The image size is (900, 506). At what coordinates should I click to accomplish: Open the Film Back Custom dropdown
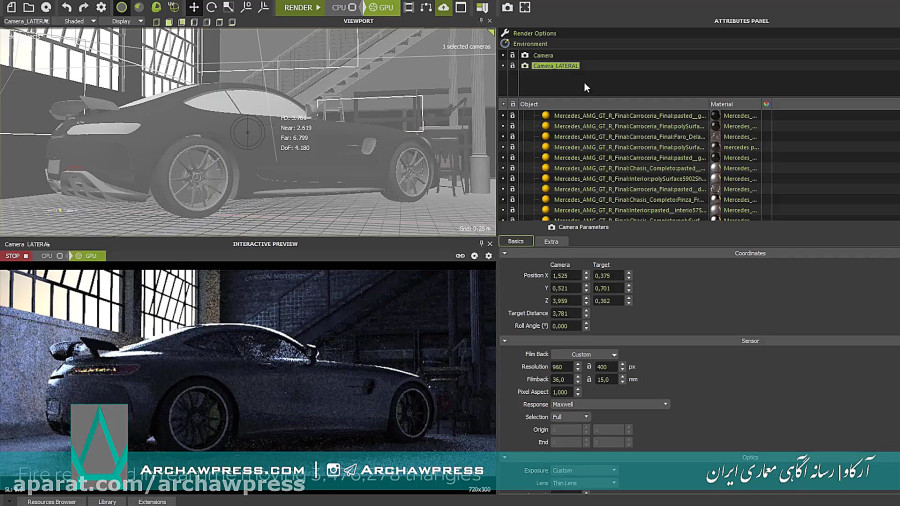point(584,355)
